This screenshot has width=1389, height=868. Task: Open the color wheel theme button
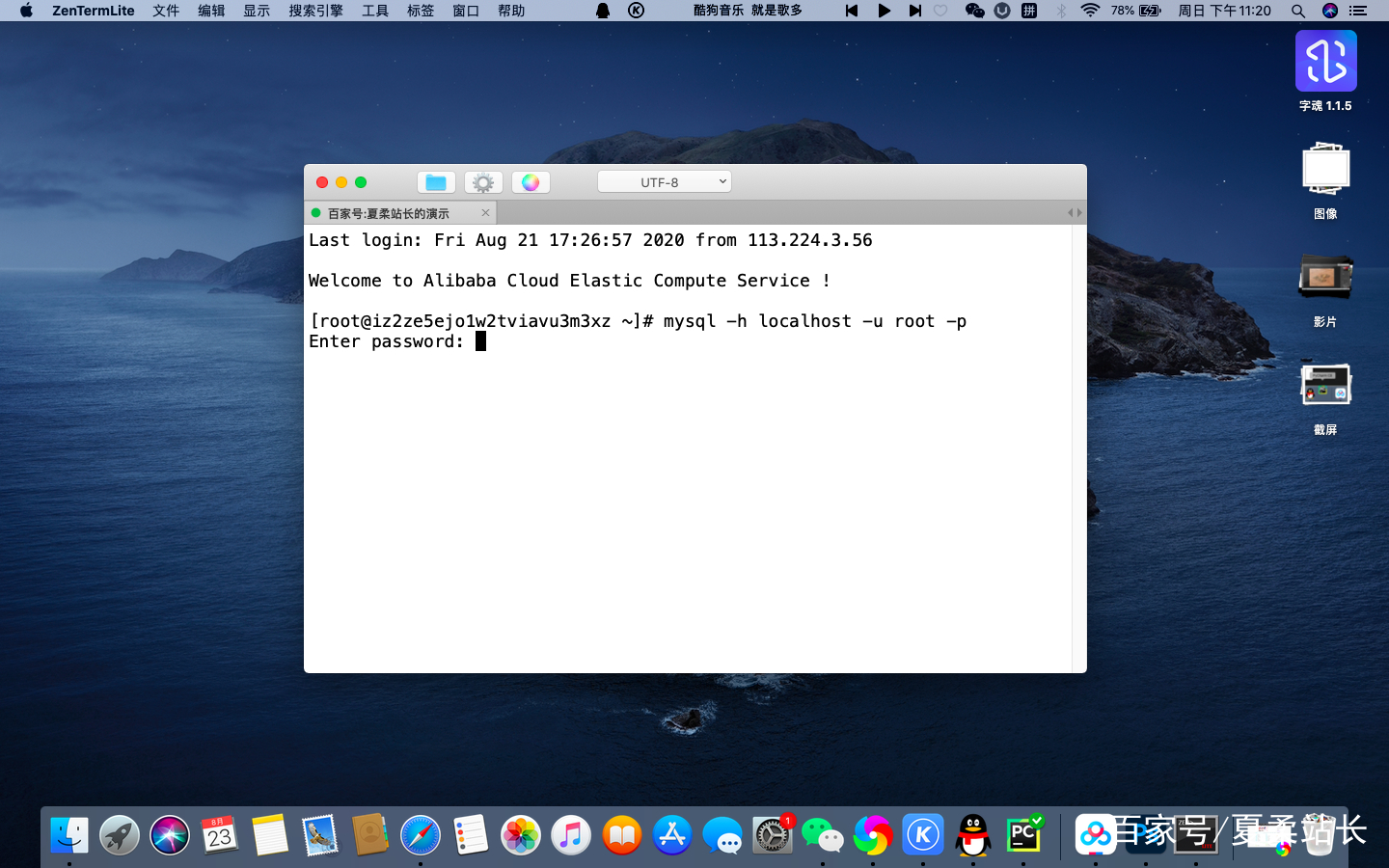tap(531, 182)
